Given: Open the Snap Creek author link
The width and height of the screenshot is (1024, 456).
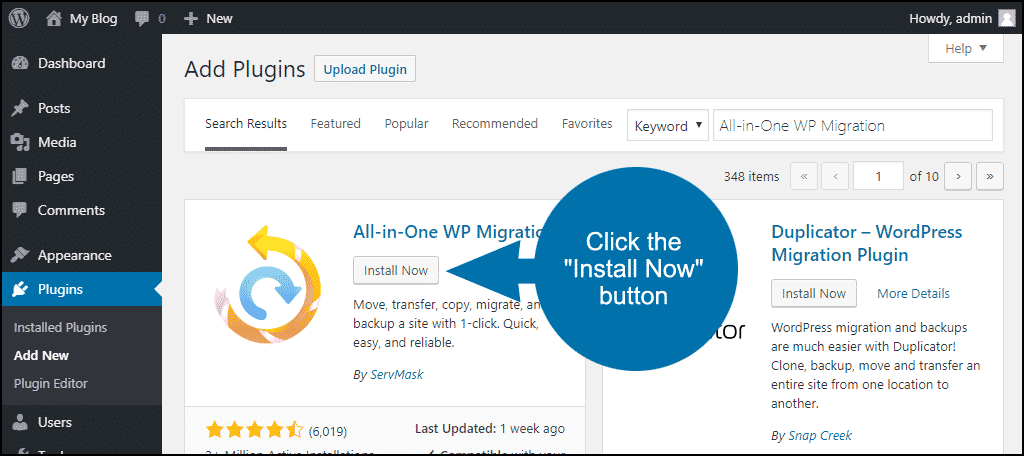Looking at the screenshot, I should (820, 435).
